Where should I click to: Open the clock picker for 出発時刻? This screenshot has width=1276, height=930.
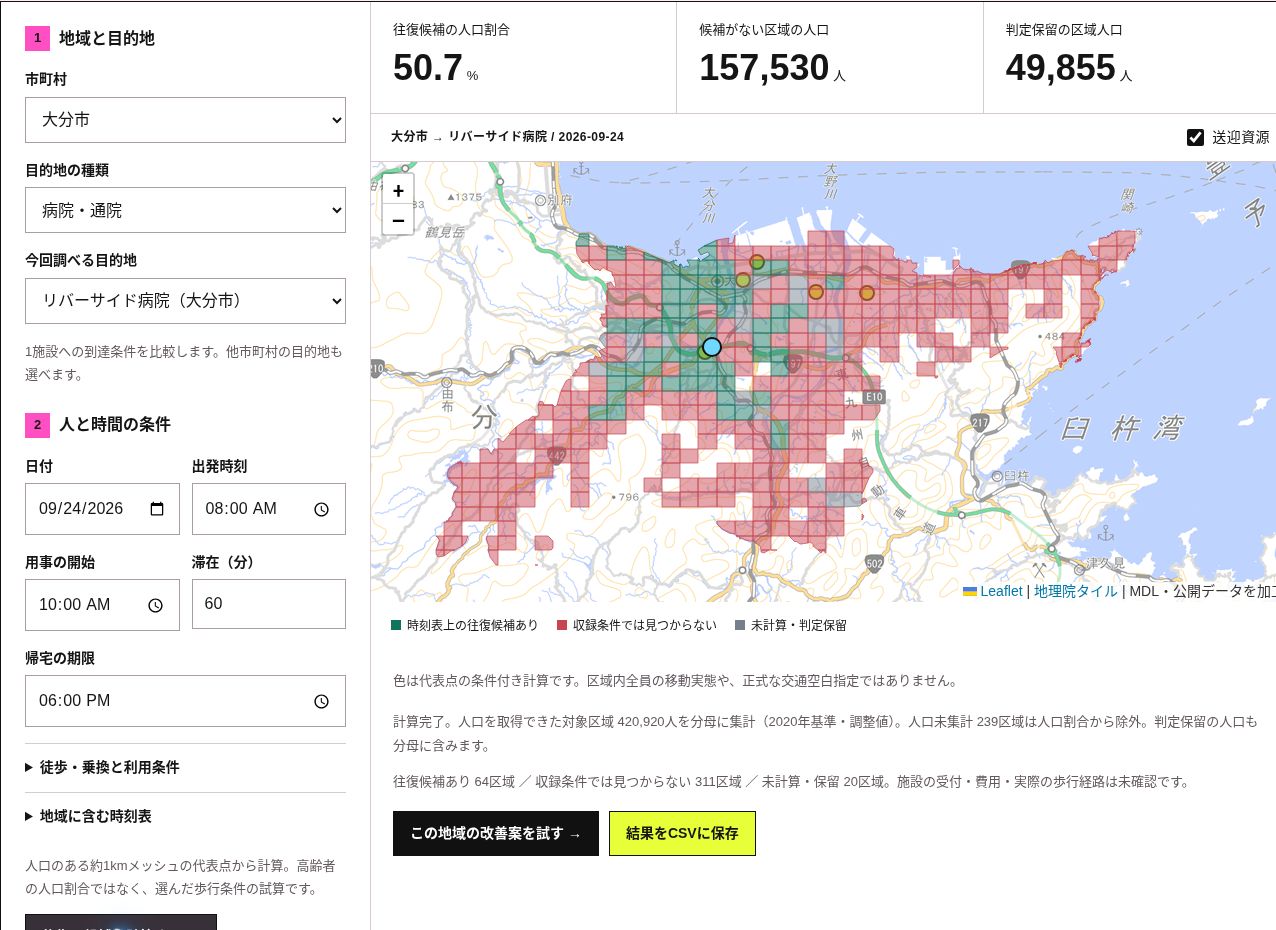tap(321, 509)
